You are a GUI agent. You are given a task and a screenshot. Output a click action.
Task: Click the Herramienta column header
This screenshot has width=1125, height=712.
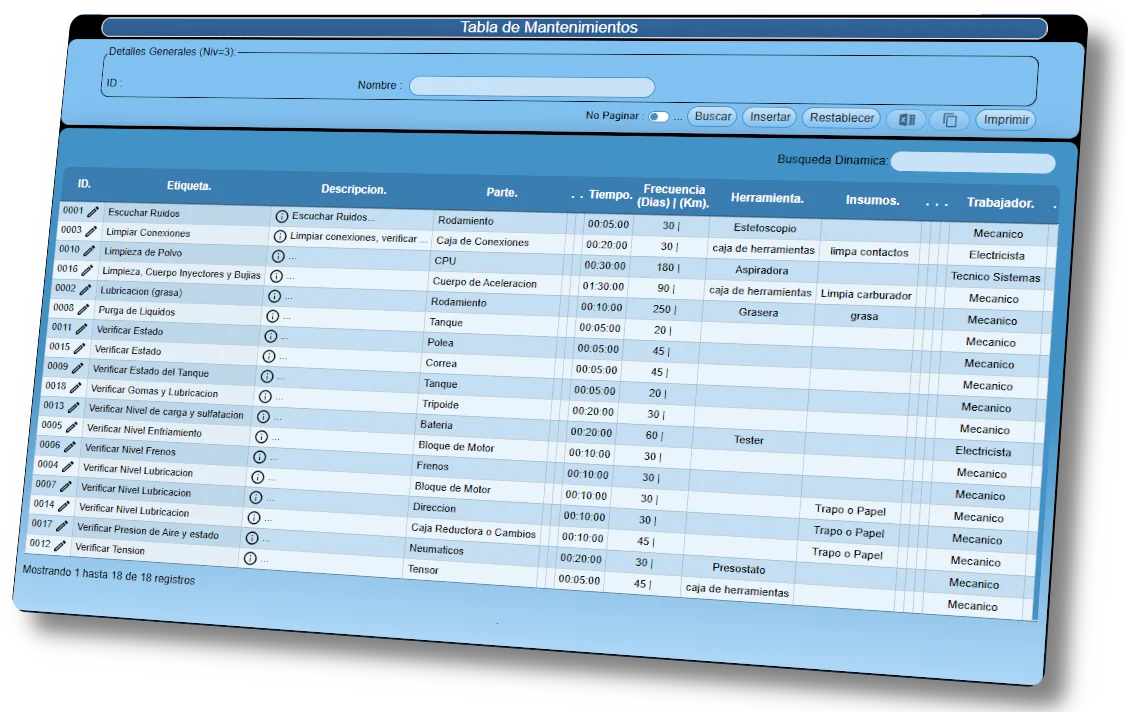click(767, 198)
